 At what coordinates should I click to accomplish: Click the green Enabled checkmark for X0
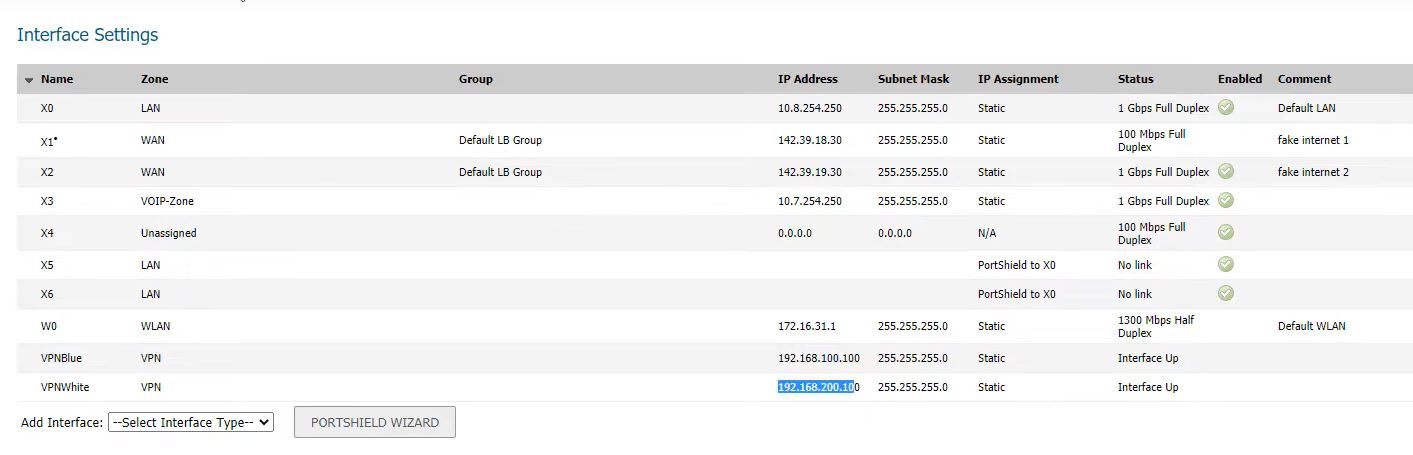click(1225, 107)
